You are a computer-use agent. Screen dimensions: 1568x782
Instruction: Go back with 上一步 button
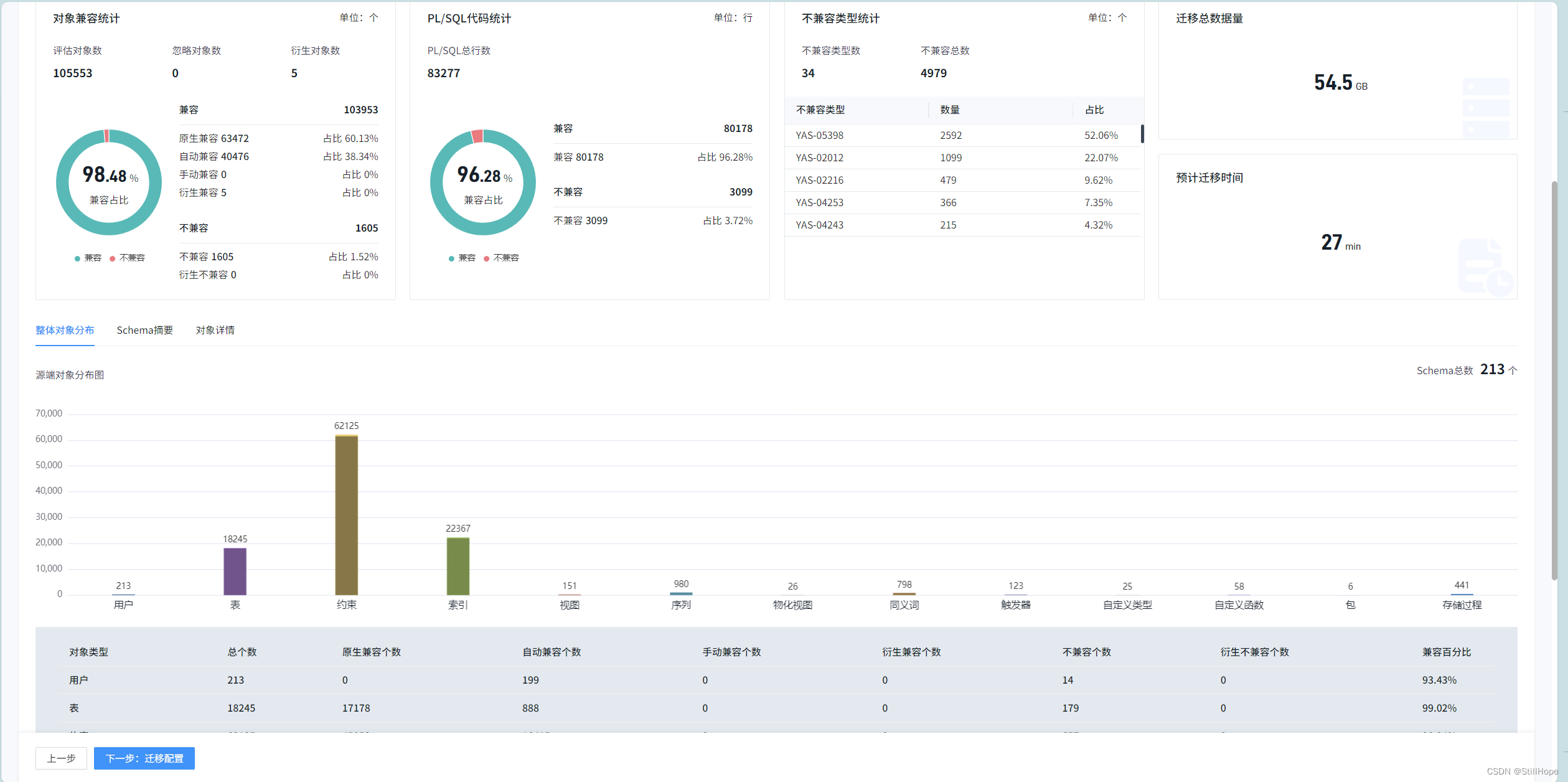pos(61,758)
